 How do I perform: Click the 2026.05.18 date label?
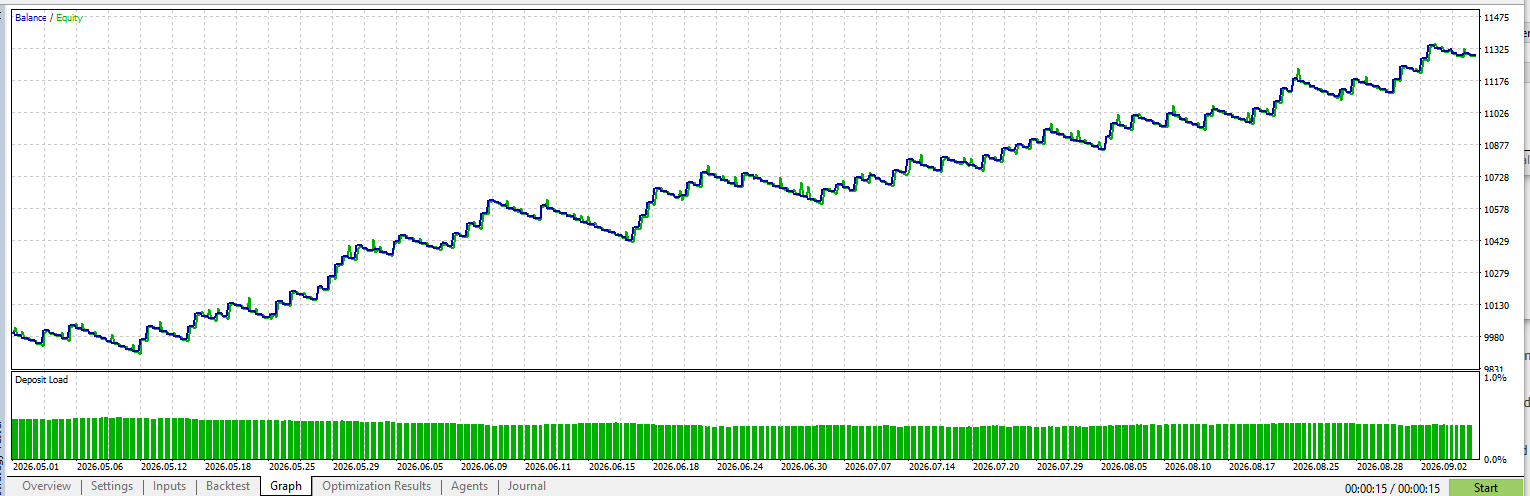[x=226, y=466]
